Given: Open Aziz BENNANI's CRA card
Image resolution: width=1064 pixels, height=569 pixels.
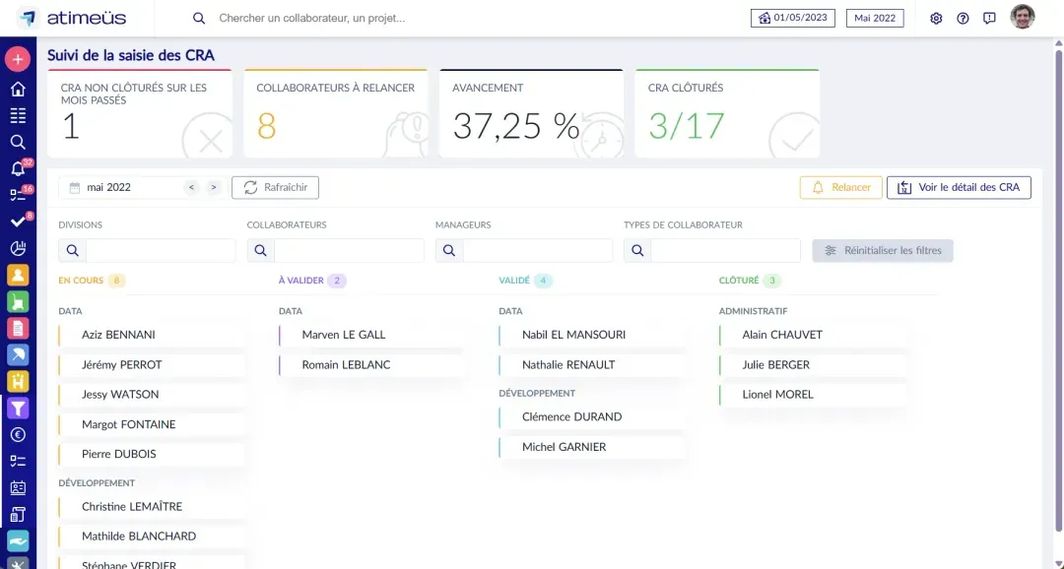Looking at the screenshot, I should (150, 335).
